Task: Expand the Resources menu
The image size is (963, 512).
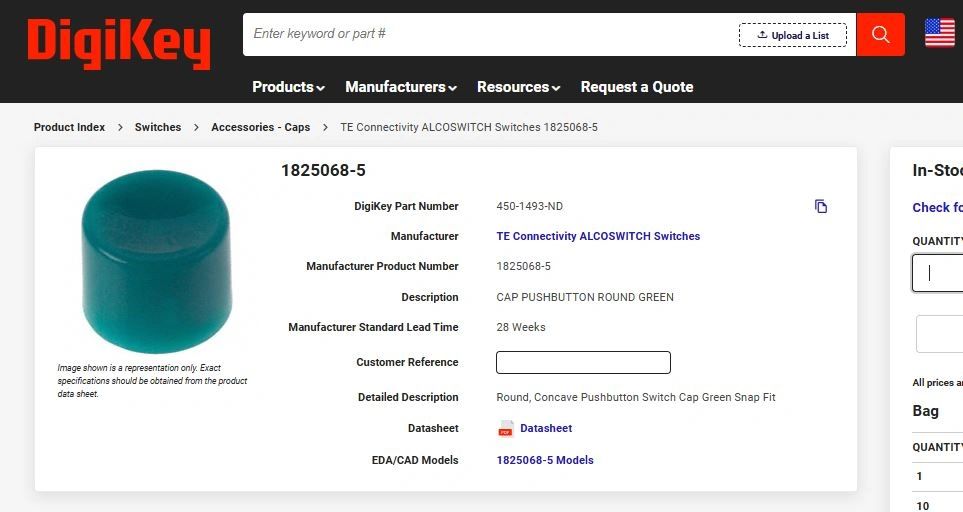Action: (x=518, y=87)
